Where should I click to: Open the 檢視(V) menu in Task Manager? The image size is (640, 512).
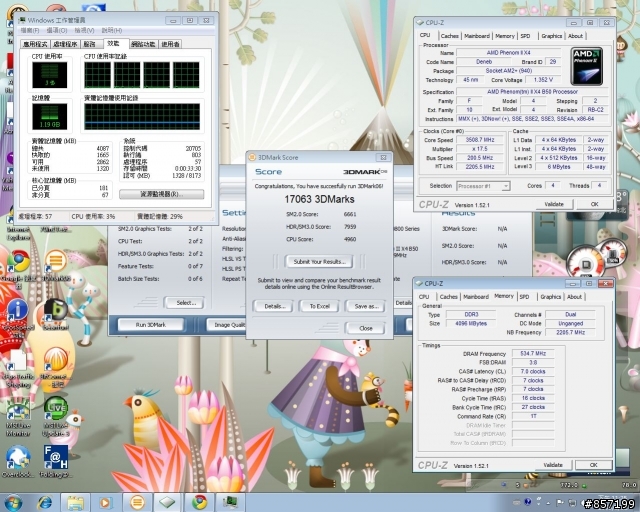[x=84, y=31]
